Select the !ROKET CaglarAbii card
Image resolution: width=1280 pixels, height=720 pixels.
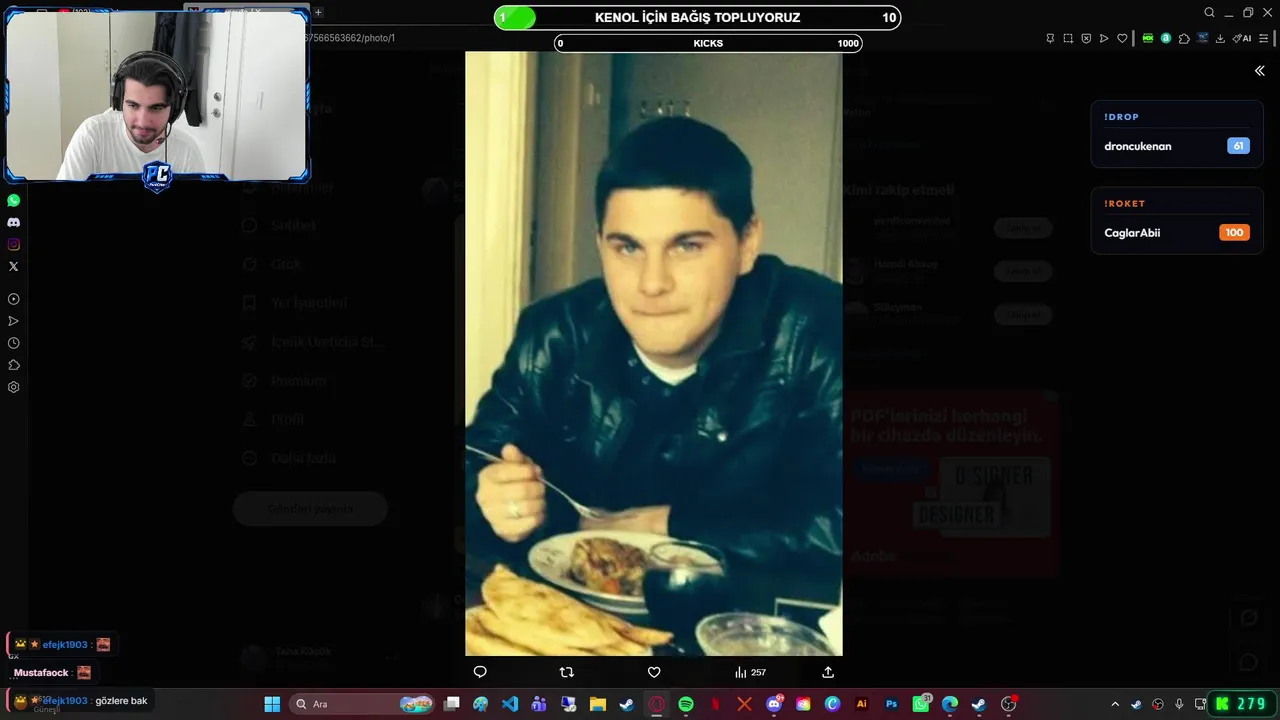[x=1177, y=221]
